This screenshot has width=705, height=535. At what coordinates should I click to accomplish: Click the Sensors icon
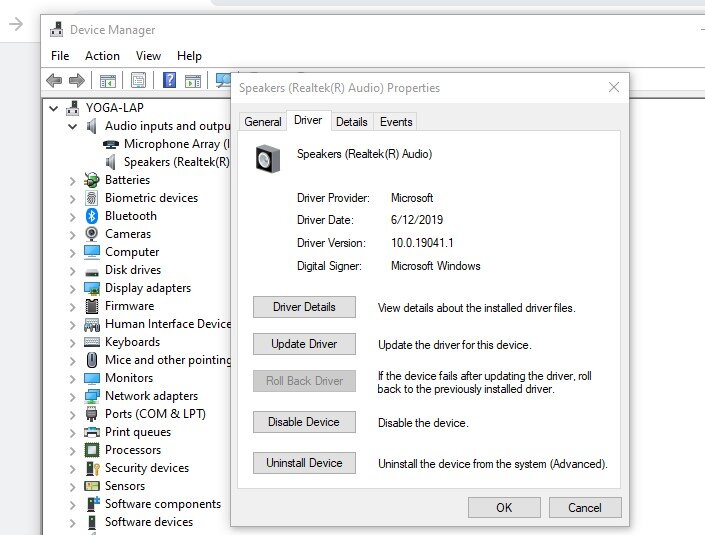click(92, 486)
